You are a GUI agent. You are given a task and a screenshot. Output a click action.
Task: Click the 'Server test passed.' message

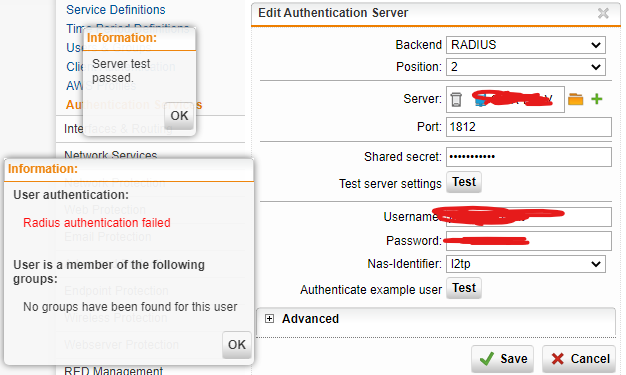click(121, 71)
